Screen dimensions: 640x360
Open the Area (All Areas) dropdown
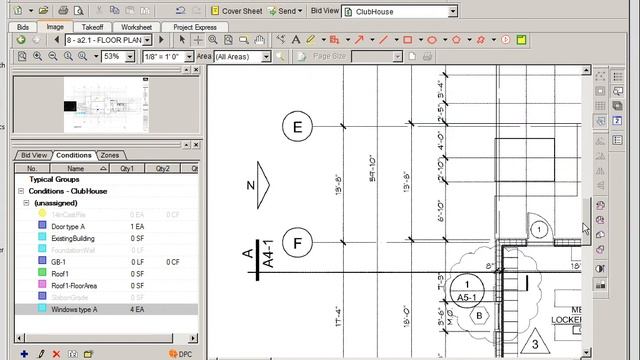pos(266,56)
